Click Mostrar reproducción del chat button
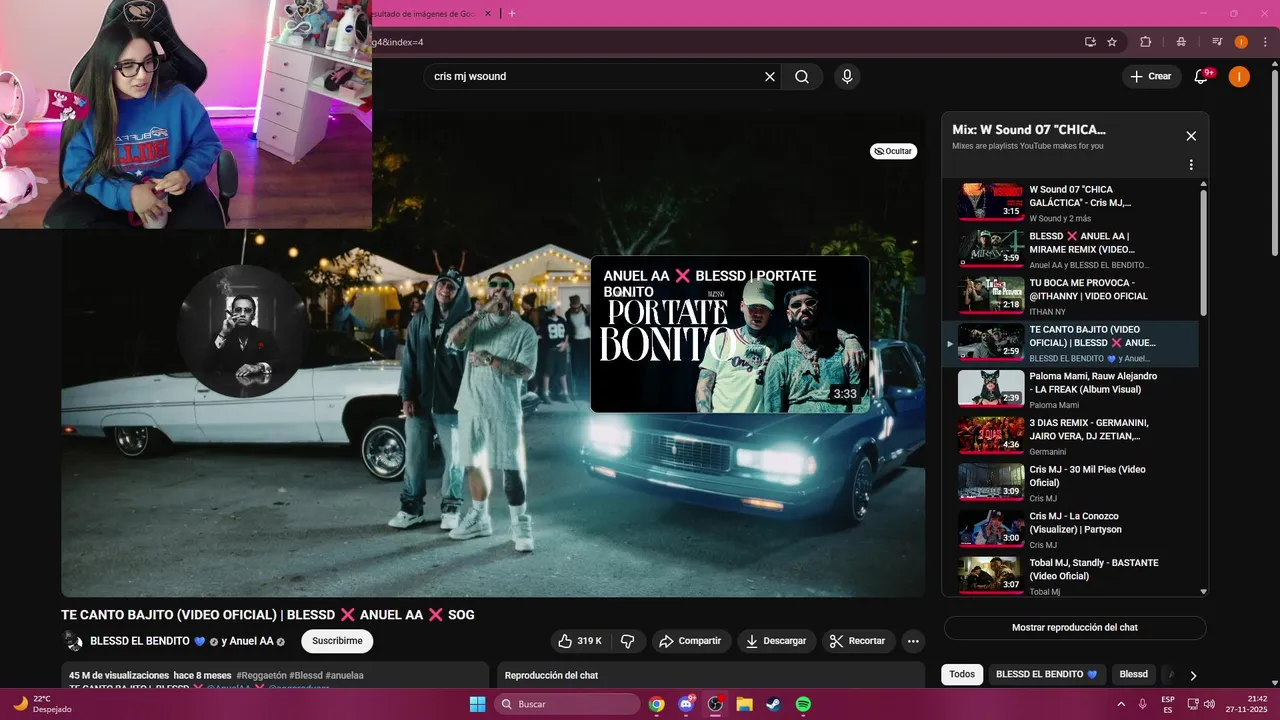This screenshot has width=1280, height=720. click(1075, 627)
